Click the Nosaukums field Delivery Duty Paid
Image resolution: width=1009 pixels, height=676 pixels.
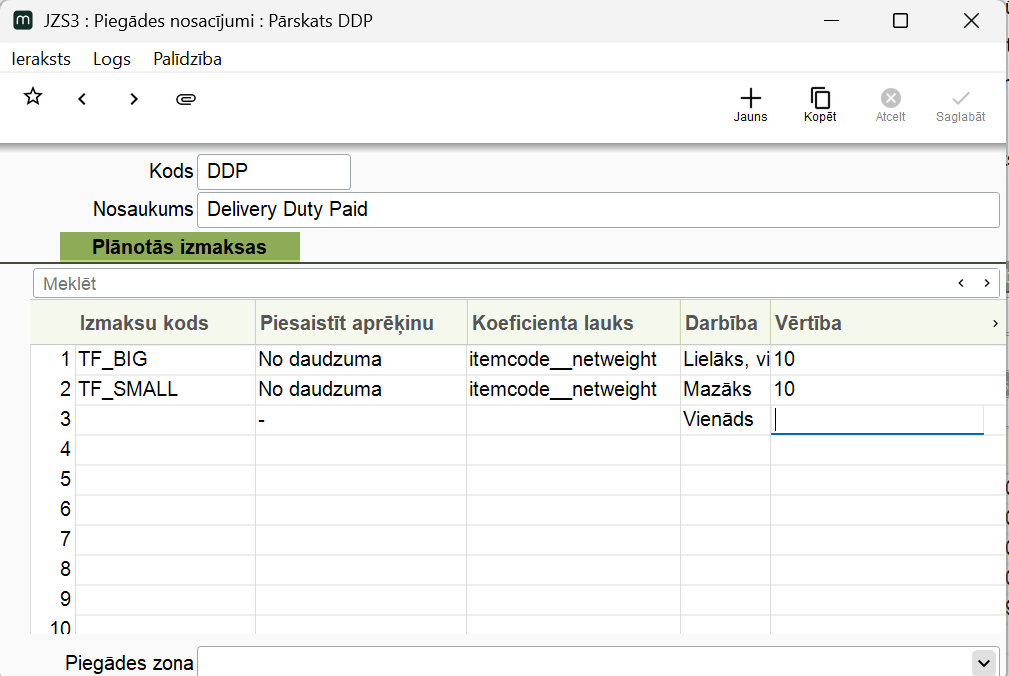click(597, 210)
